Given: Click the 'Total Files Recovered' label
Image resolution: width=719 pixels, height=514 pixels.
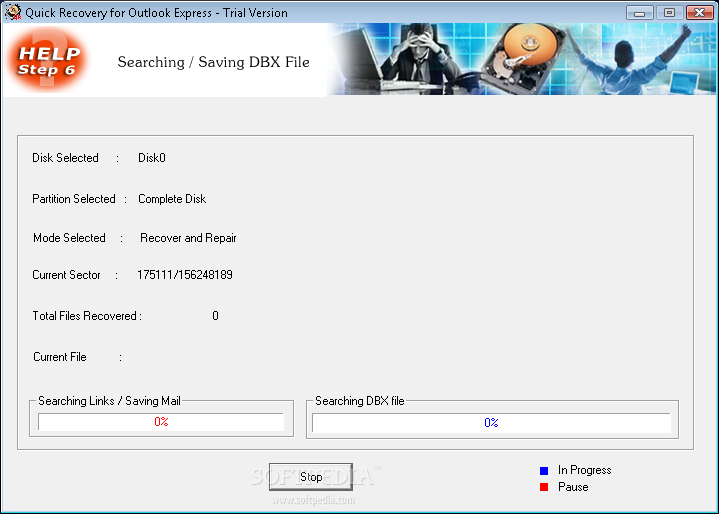Looking at the screenshot, I should 87,316.
